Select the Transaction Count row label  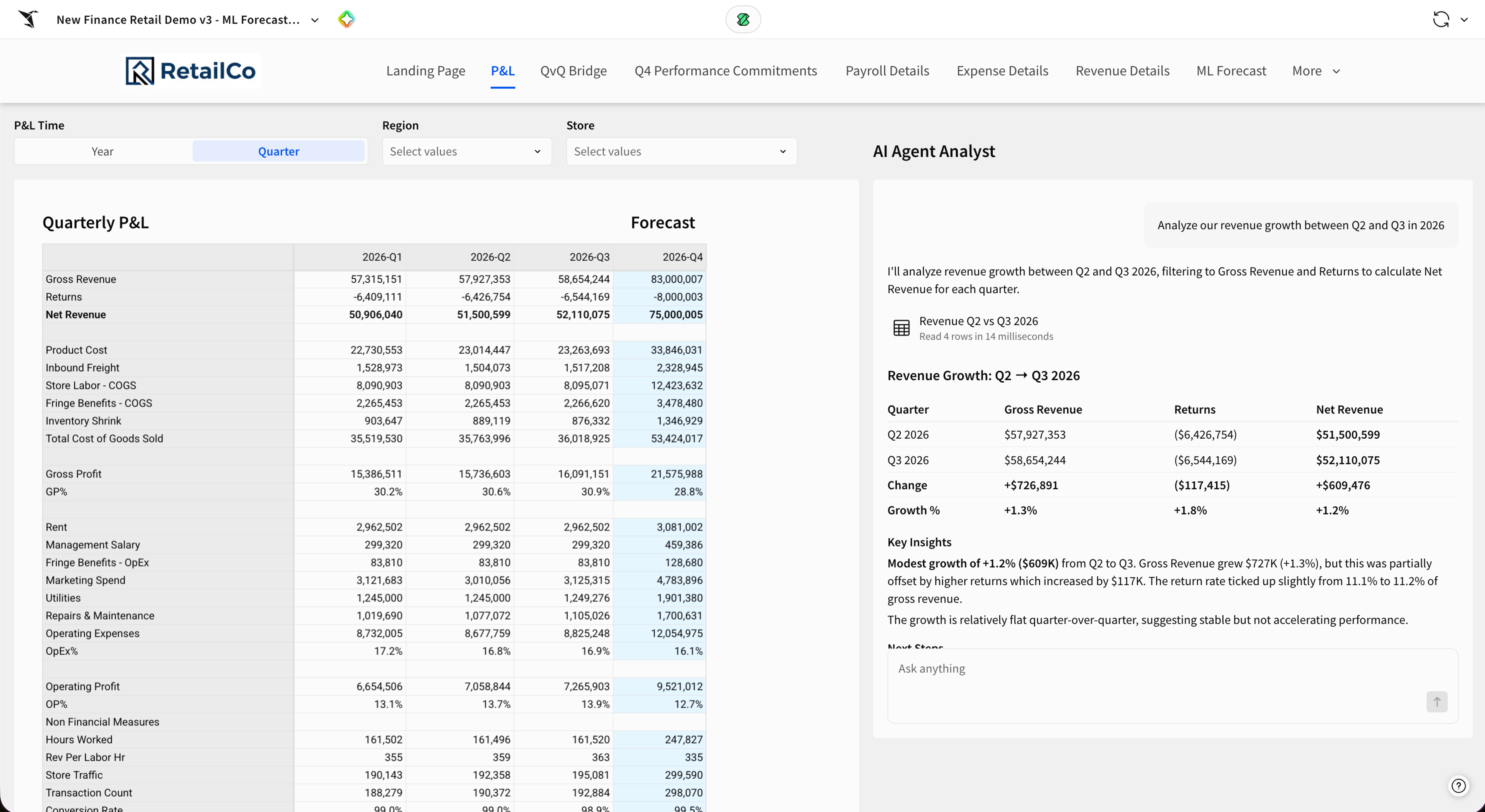[89, 793]
